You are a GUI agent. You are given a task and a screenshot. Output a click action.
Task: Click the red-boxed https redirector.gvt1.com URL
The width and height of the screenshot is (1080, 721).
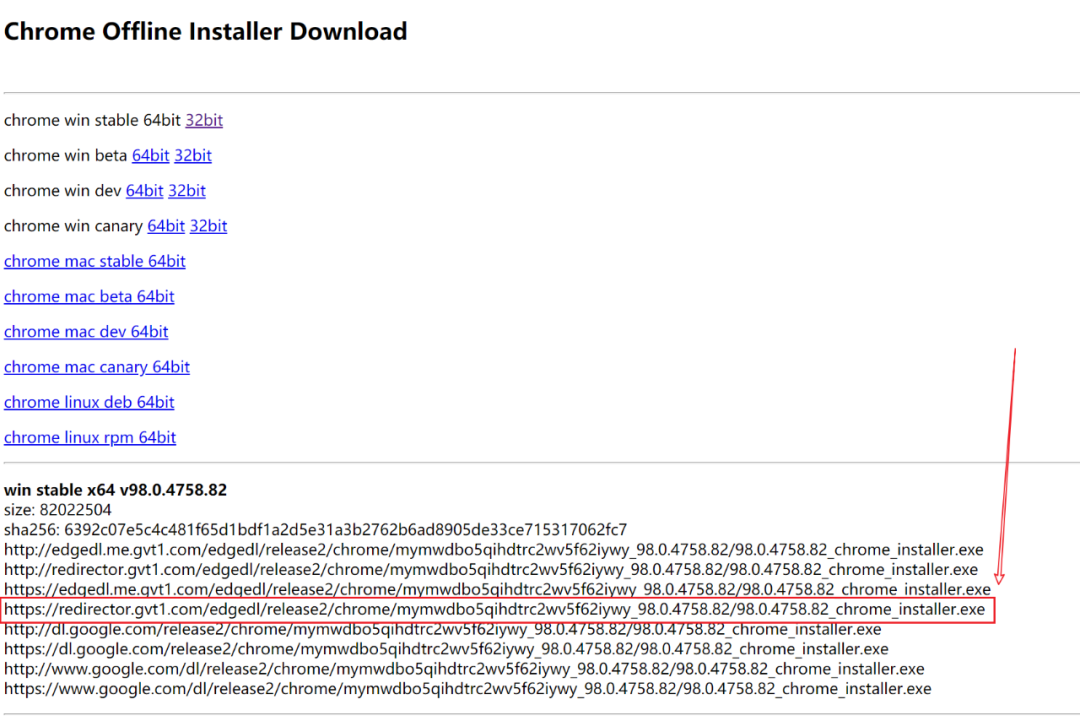pyautogui.click(x=494, y=610)
